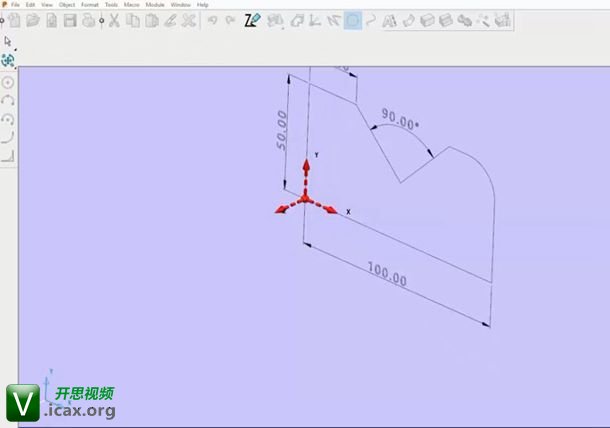Viewport: 610px width, 428px height.
Task: Click the Cut scissors icon
Action: tap(114, 20)
